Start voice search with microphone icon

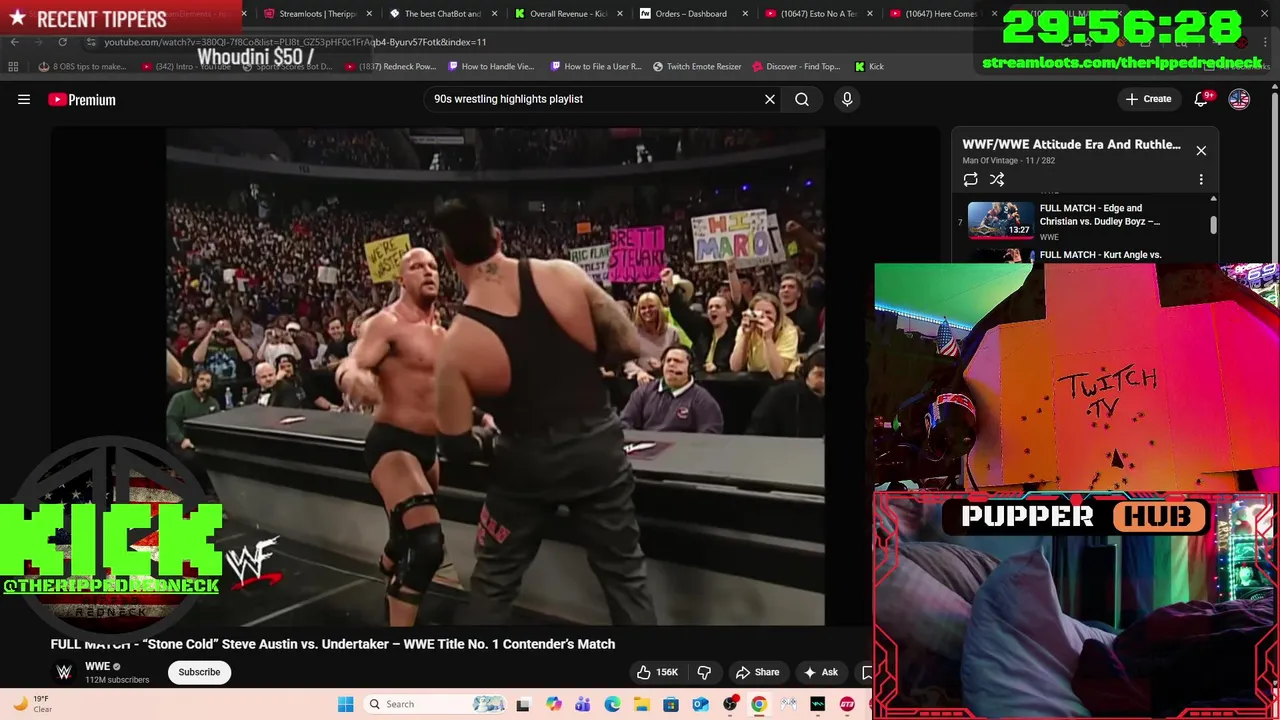coord(847,99)
